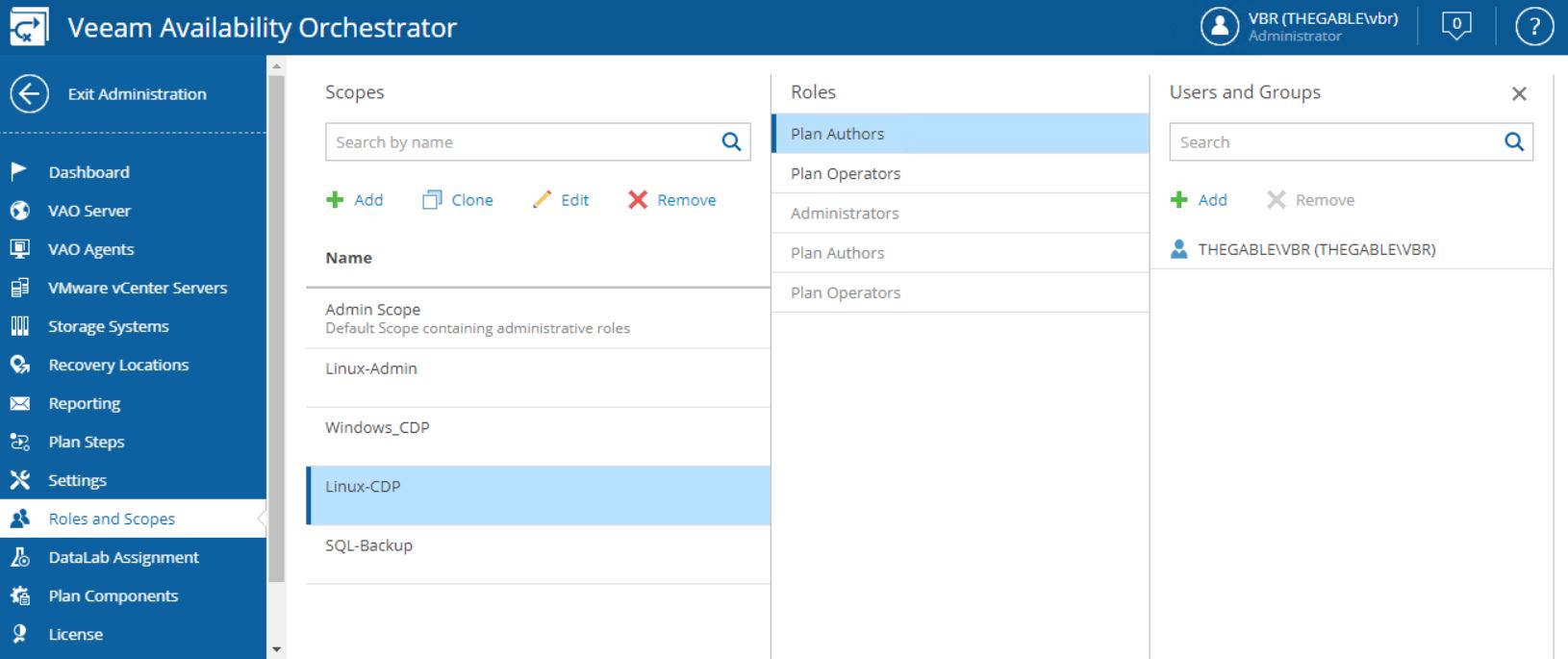Select the Admin Scope row
This screenshot has height=659, width=1568.
click(538, 318)
